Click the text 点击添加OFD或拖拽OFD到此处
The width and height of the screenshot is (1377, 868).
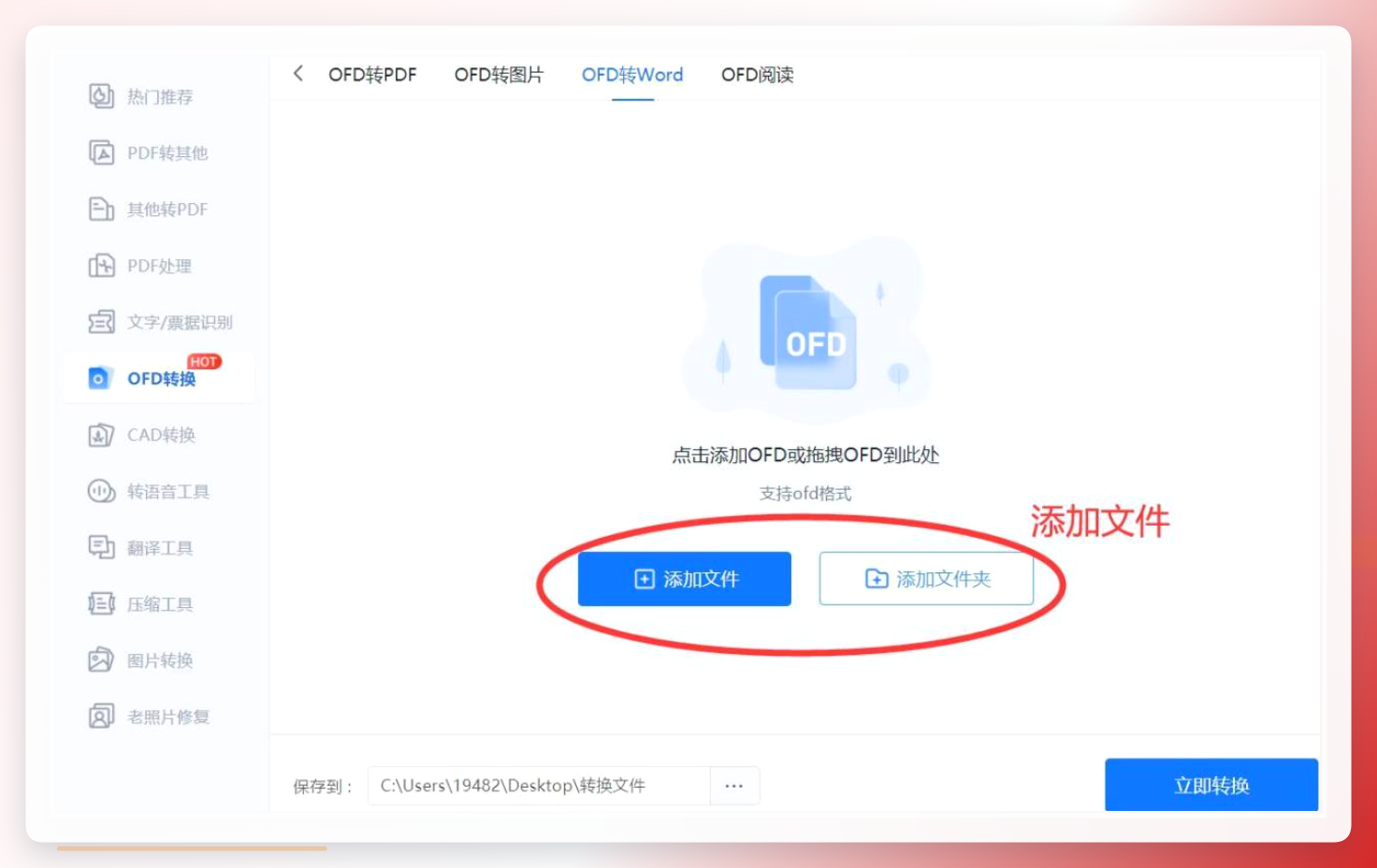coord(805,456)
